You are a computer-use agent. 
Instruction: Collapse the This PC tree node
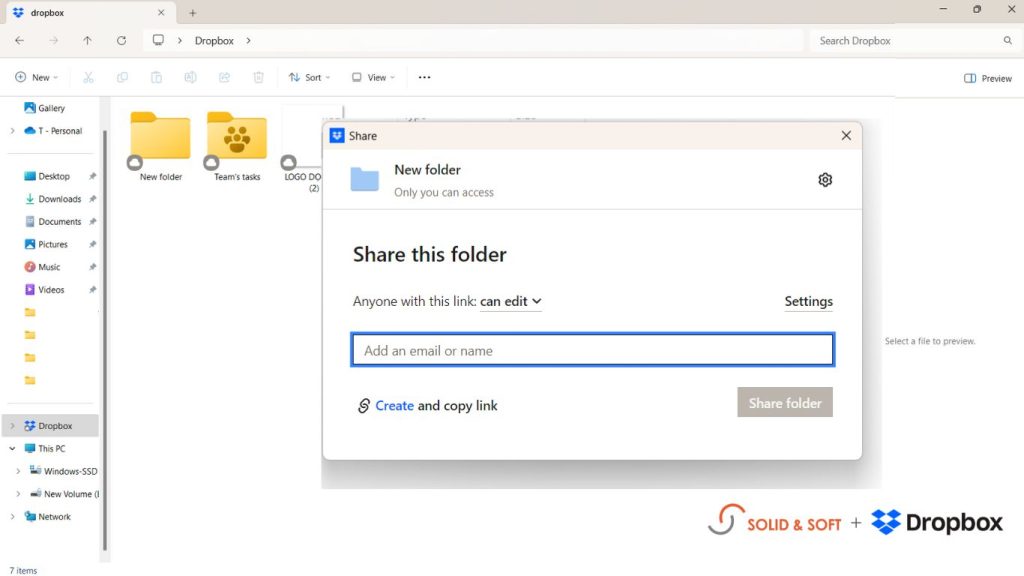[x=12, y=449]
